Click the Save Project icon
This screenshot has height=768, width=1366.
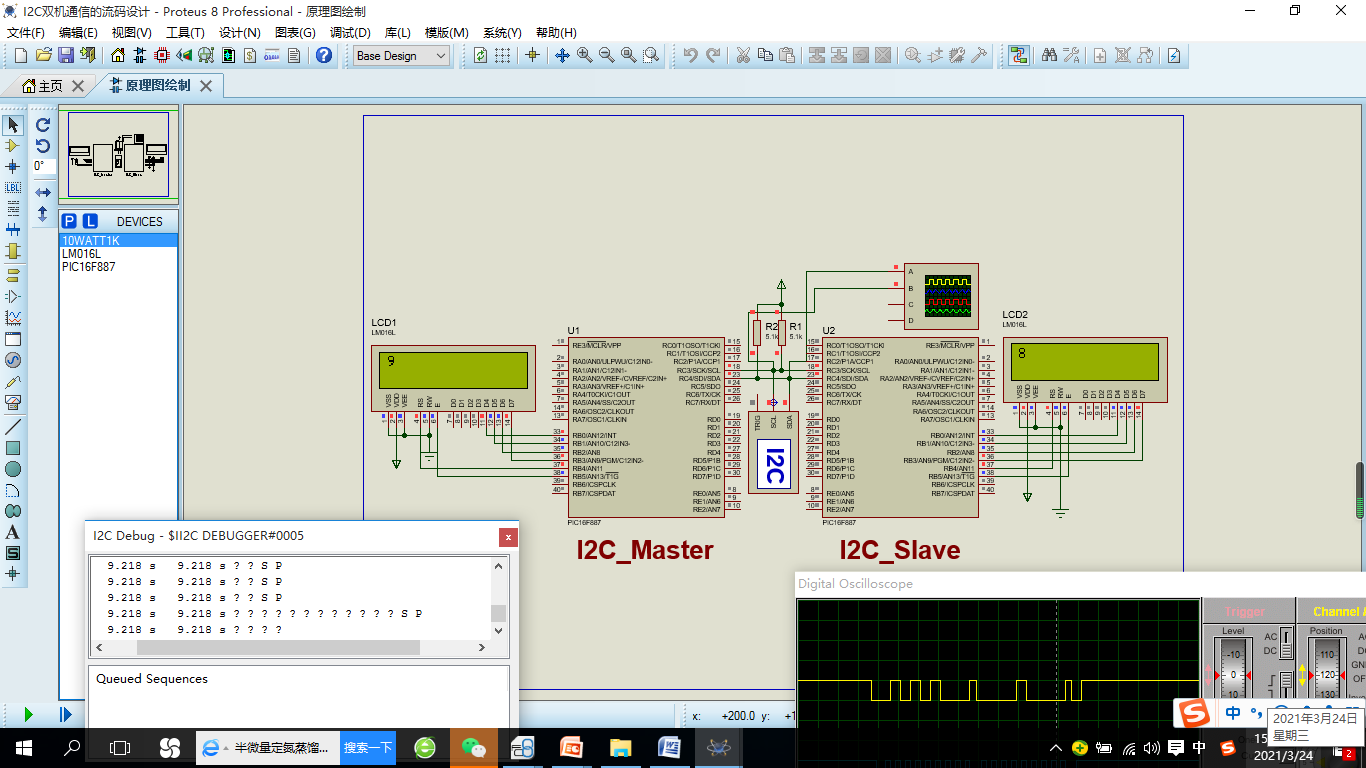[66, 56]
